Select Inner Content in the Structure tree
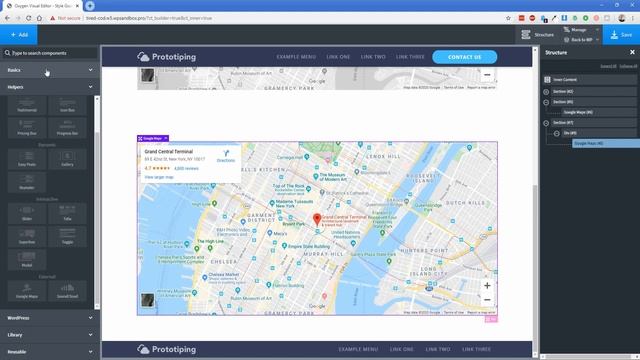 (x=589, y=80)
